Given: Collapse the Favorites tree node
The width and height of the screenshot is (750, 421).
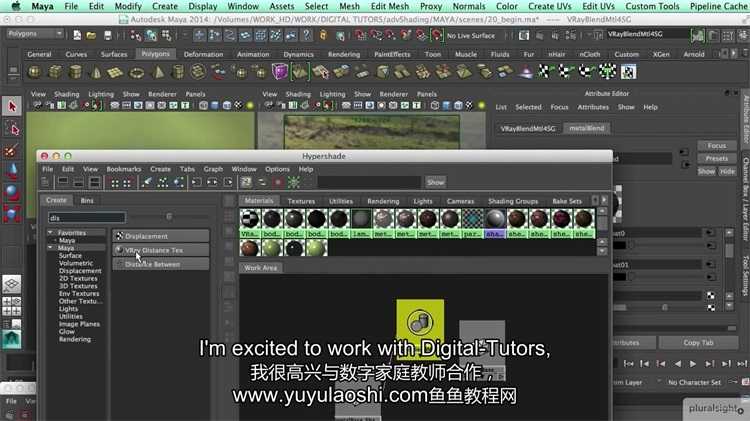Looking at the screenshot, I should coord(50,233).
